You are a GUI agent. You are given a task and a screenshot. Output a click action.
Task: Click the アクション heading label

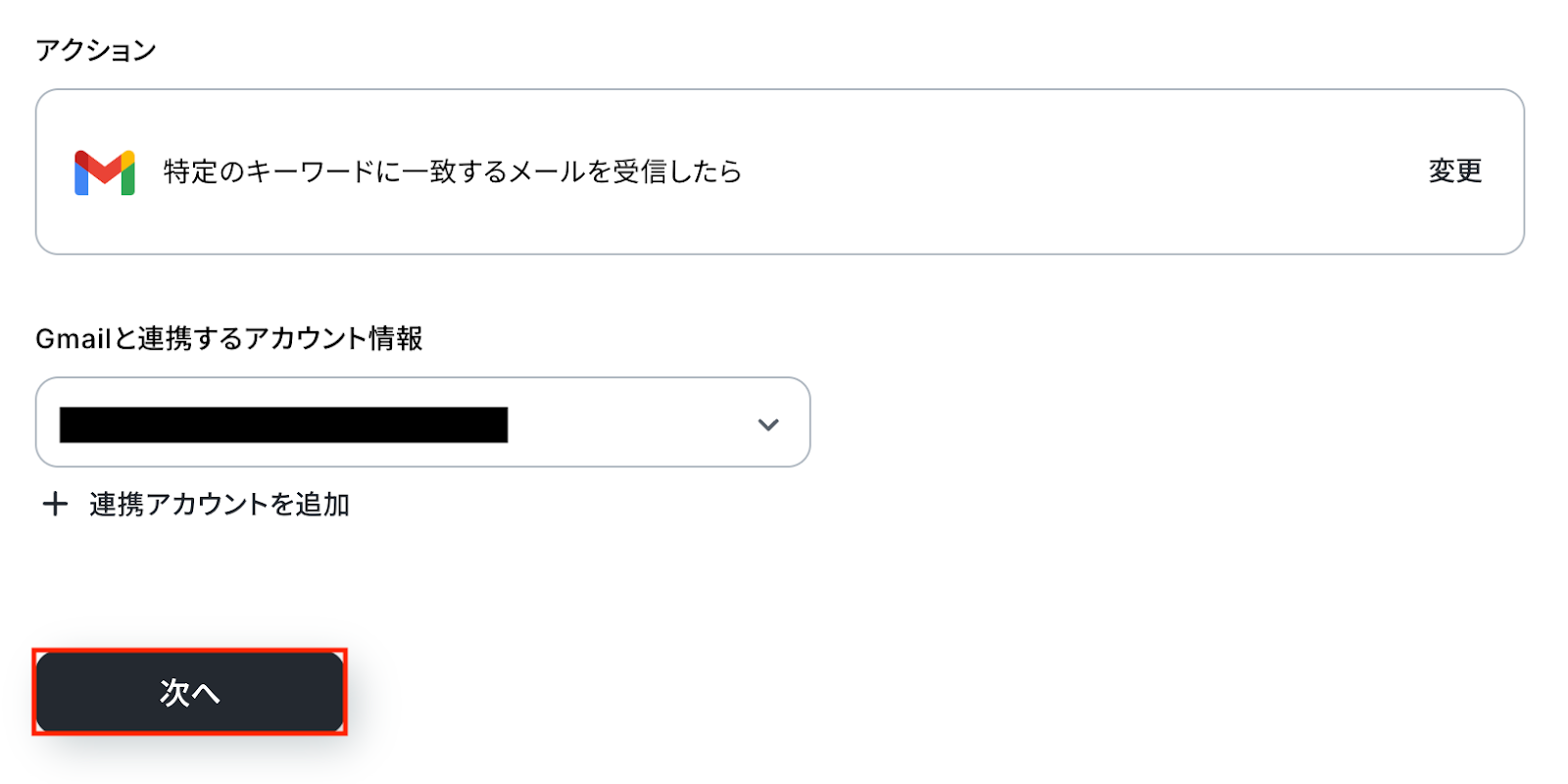[x=96, y=50]
